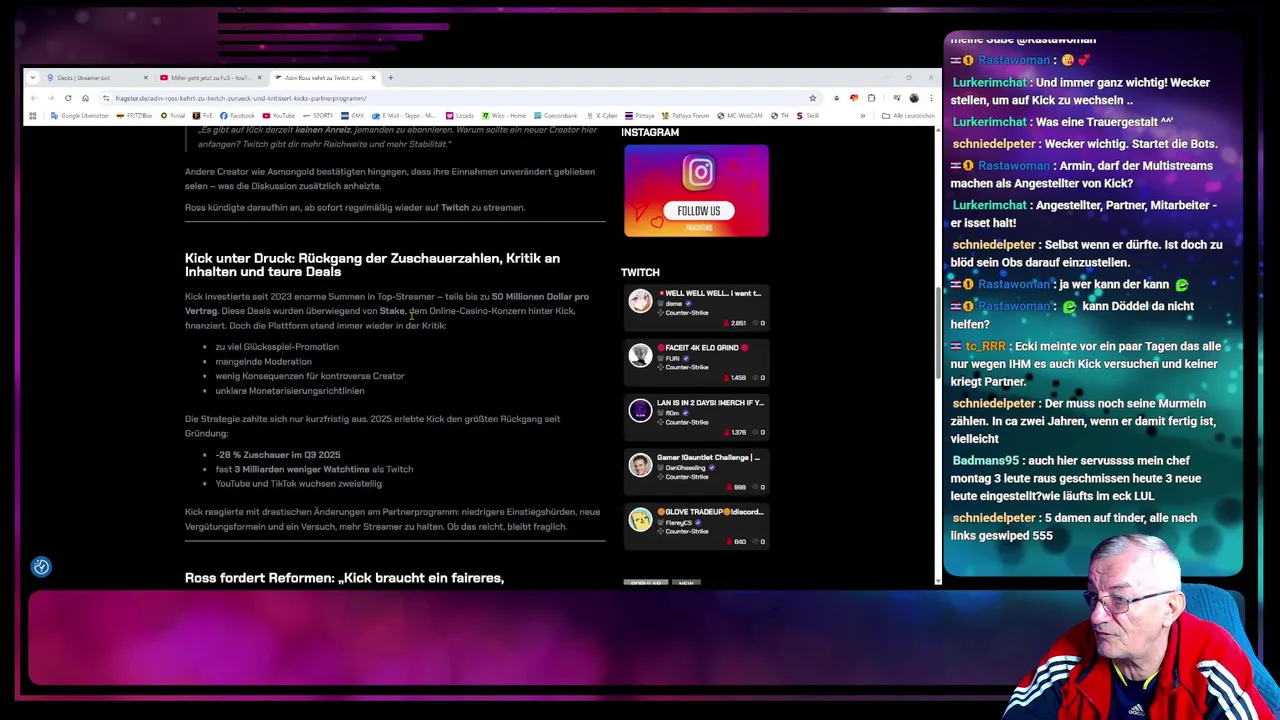Click the text zu viel Glücksspiel-Promotion
This screenshot has height=720, width=1280.
[277, 347]
